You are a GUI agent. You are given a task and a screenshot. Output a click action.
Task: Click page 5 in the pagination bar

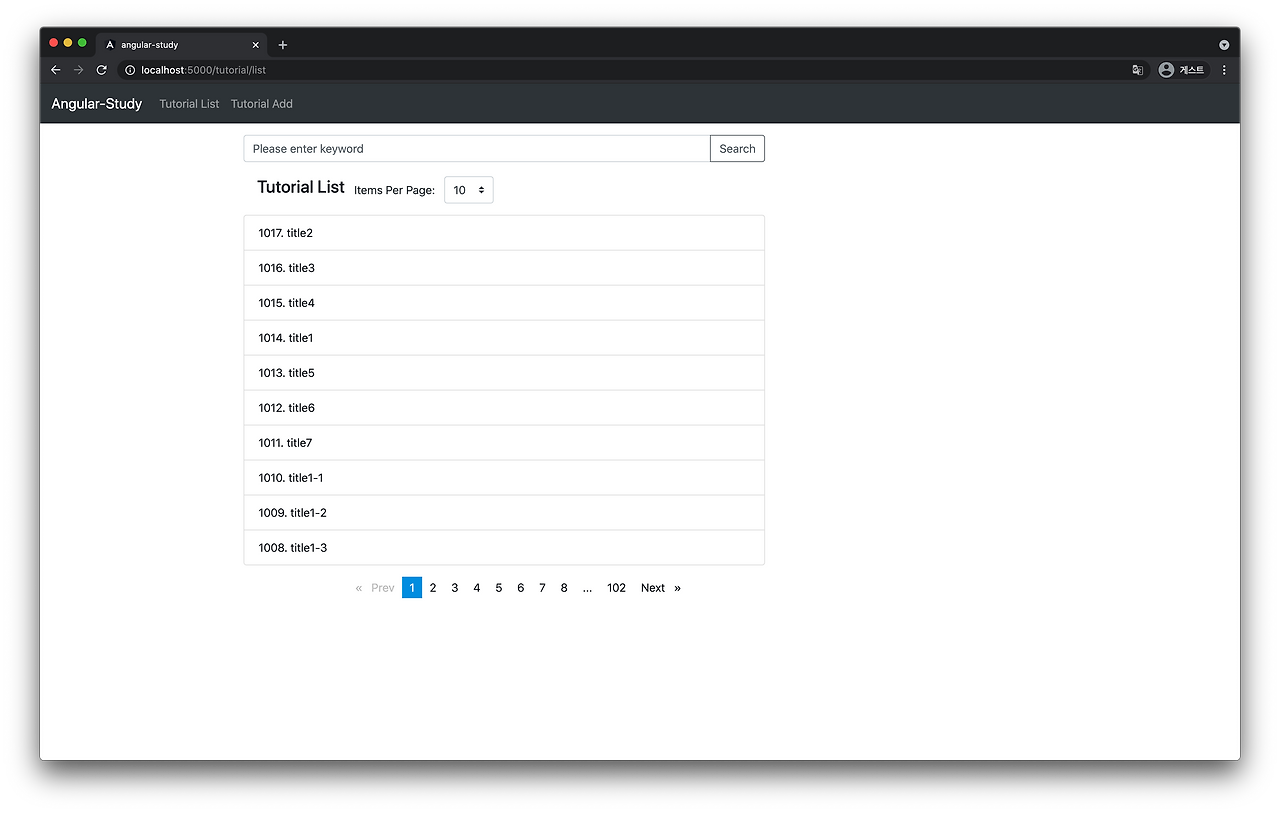coord(498,587)
